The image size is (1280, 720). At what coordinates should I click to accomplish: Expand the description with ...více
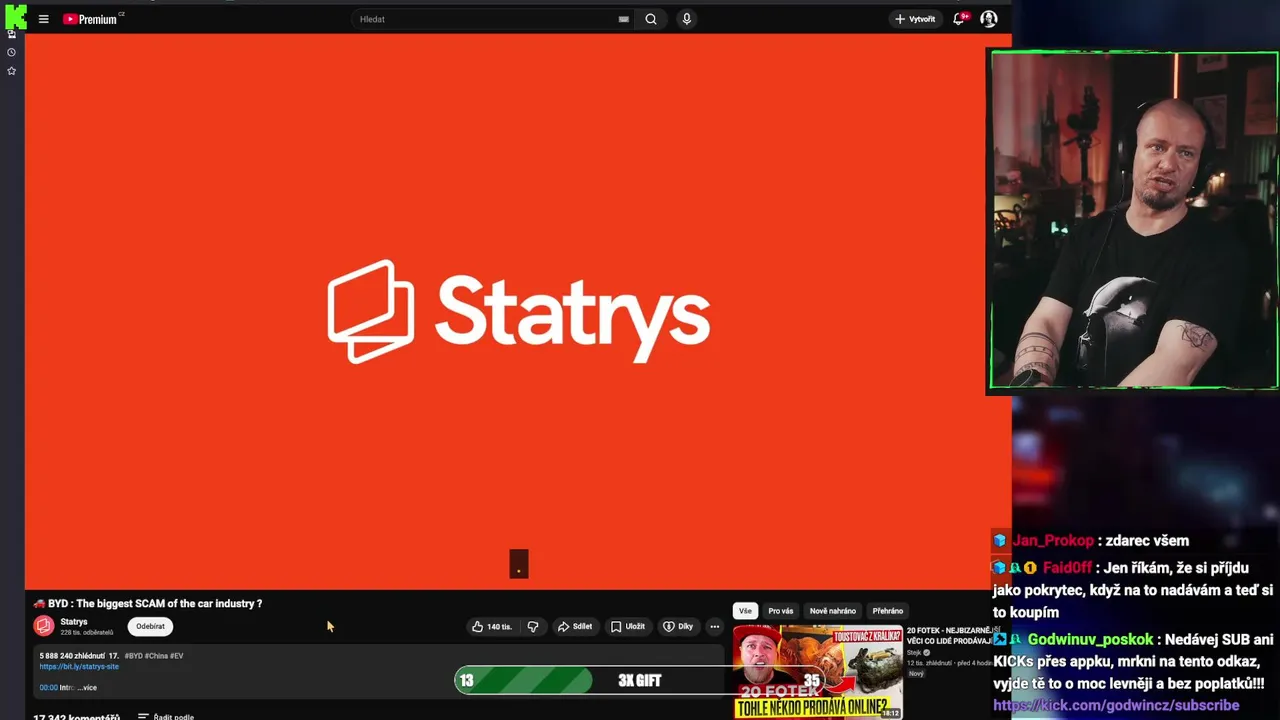tap(87, 688)
